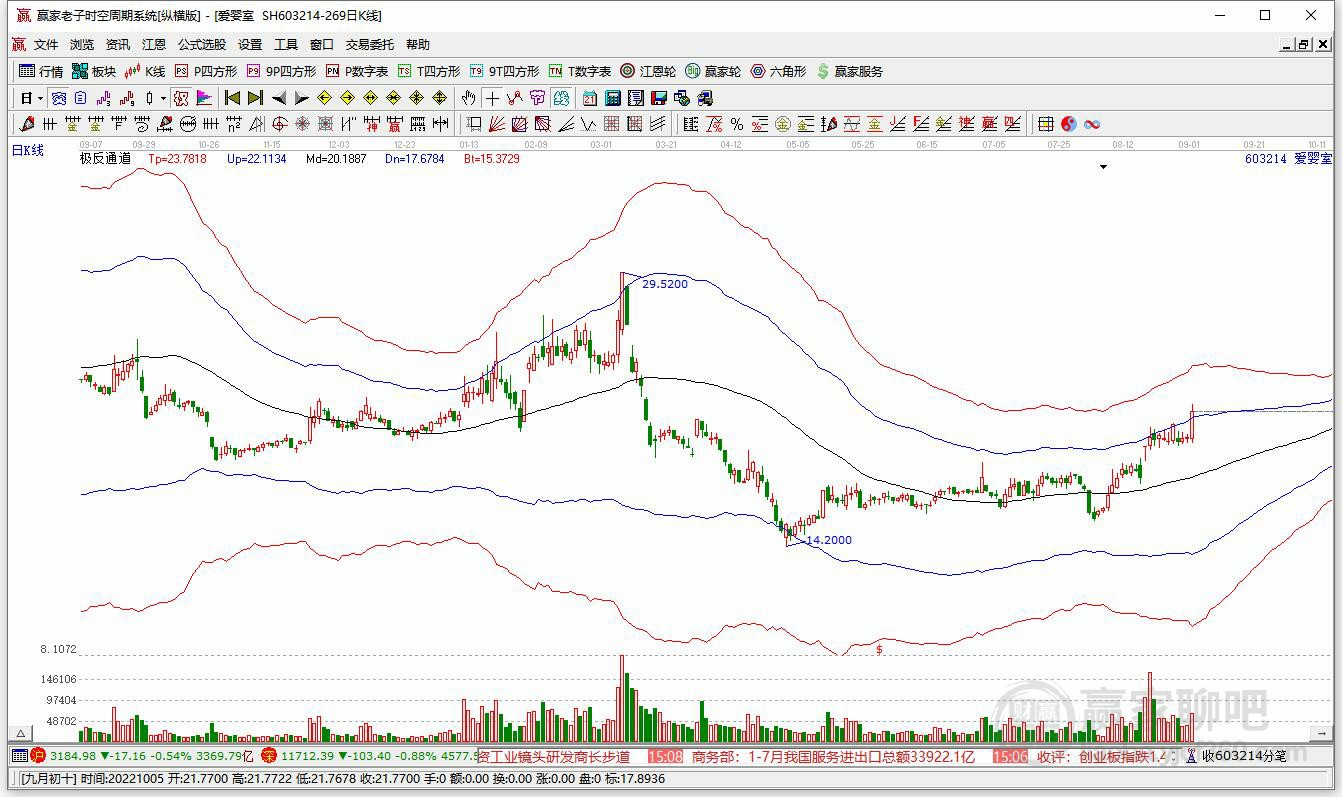The width and height of the screenshot is (1342, 797).
Task: Click the 29.5200 high price label
Action: coord(665,284)
